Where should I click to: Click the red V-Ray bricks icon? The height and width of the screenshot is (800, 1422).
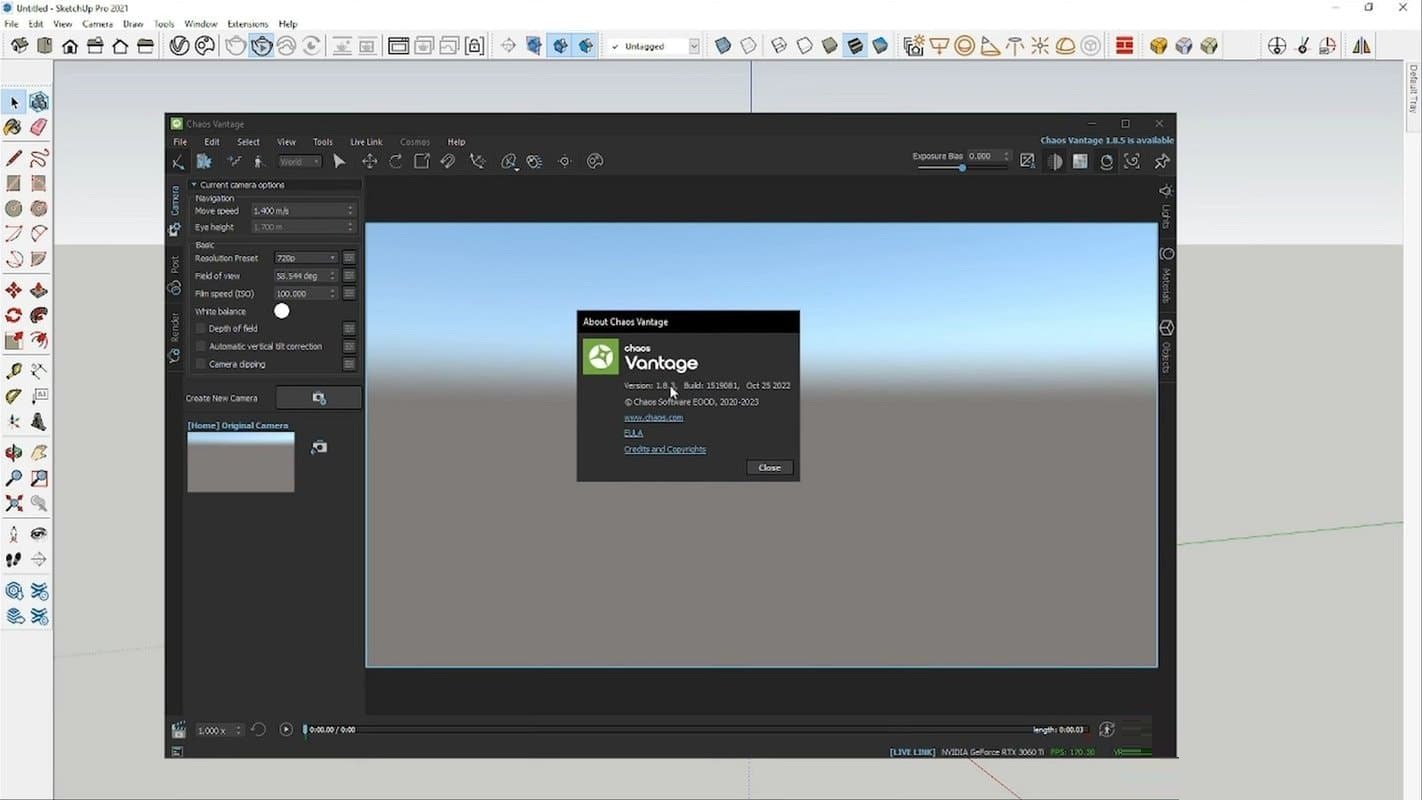1124,46
